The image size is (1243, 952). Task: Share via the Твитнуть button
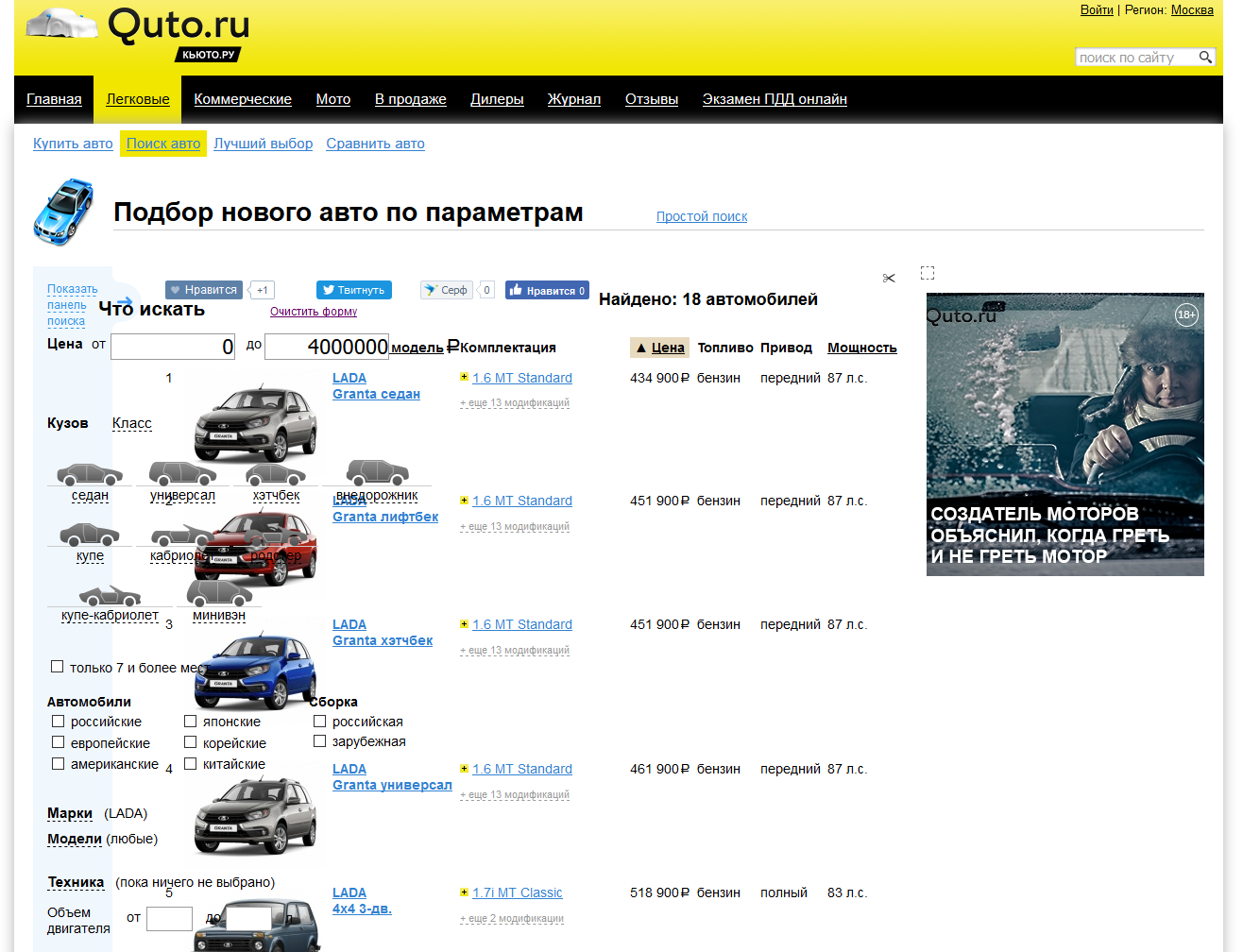pyautogui.click(x=354, y=290)
